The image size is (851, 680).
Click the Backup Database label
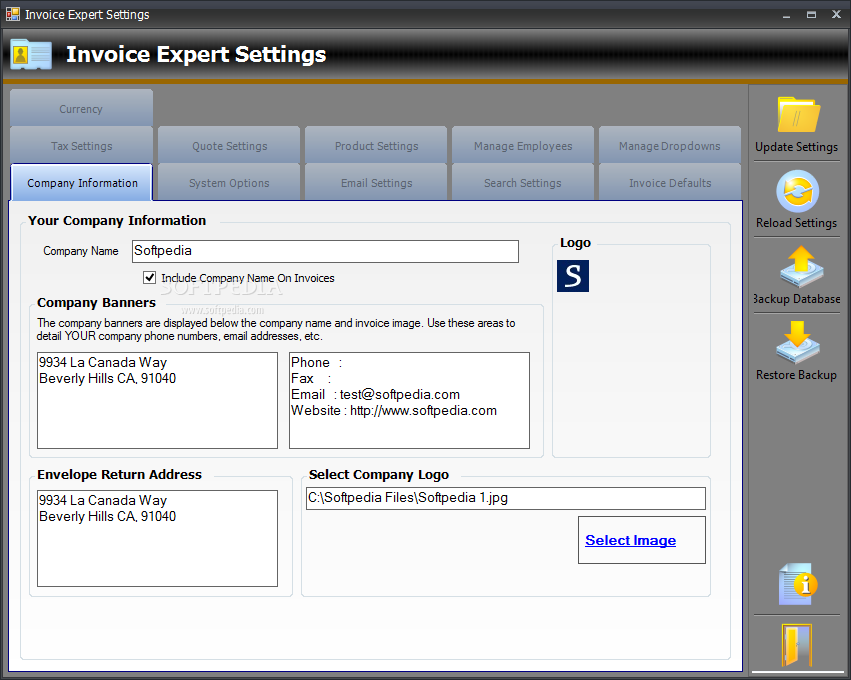[796, 299]
